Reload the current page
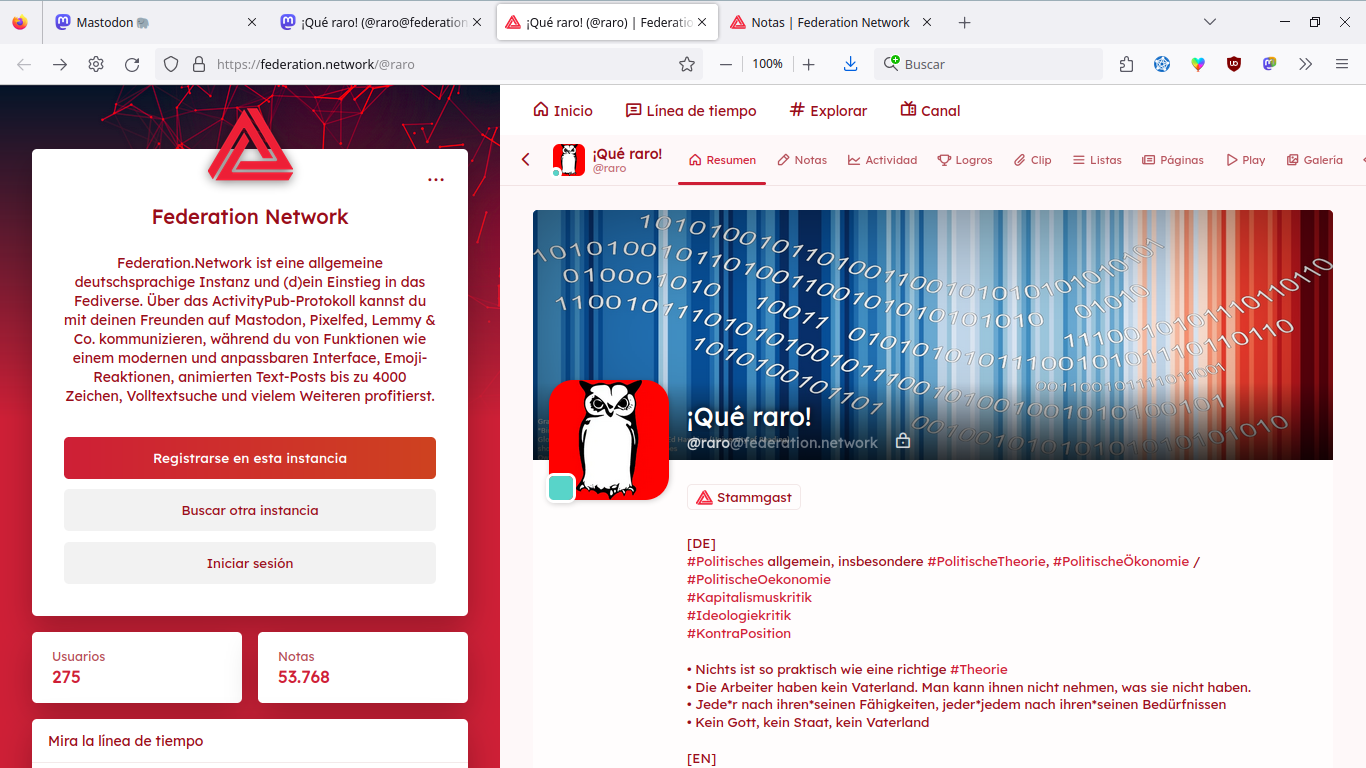 pyautogui.click(x=132, y=64)
